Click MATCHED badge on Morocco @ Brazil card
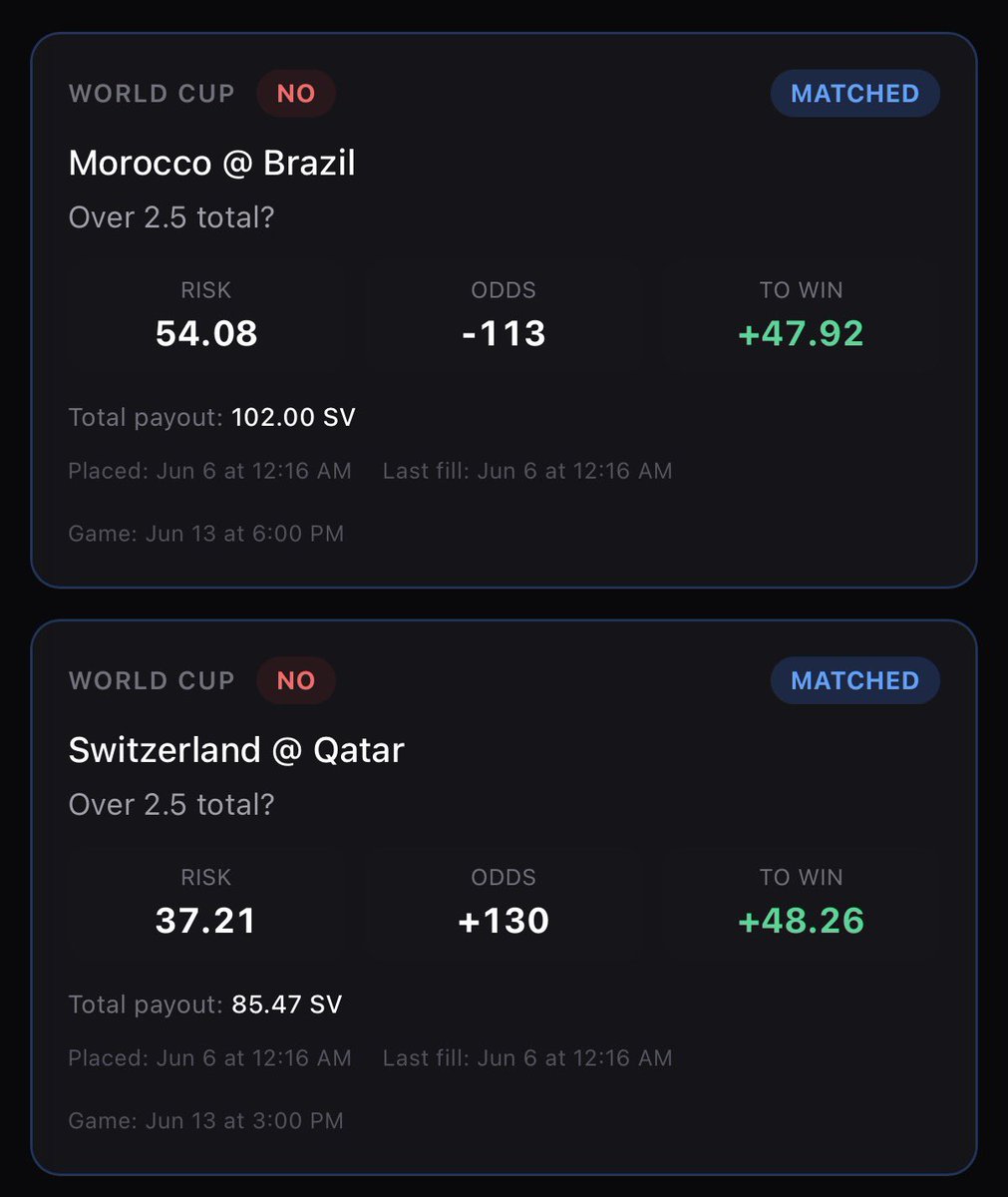This screenshot has height=1197, width=1008. [x=854, y=94]
